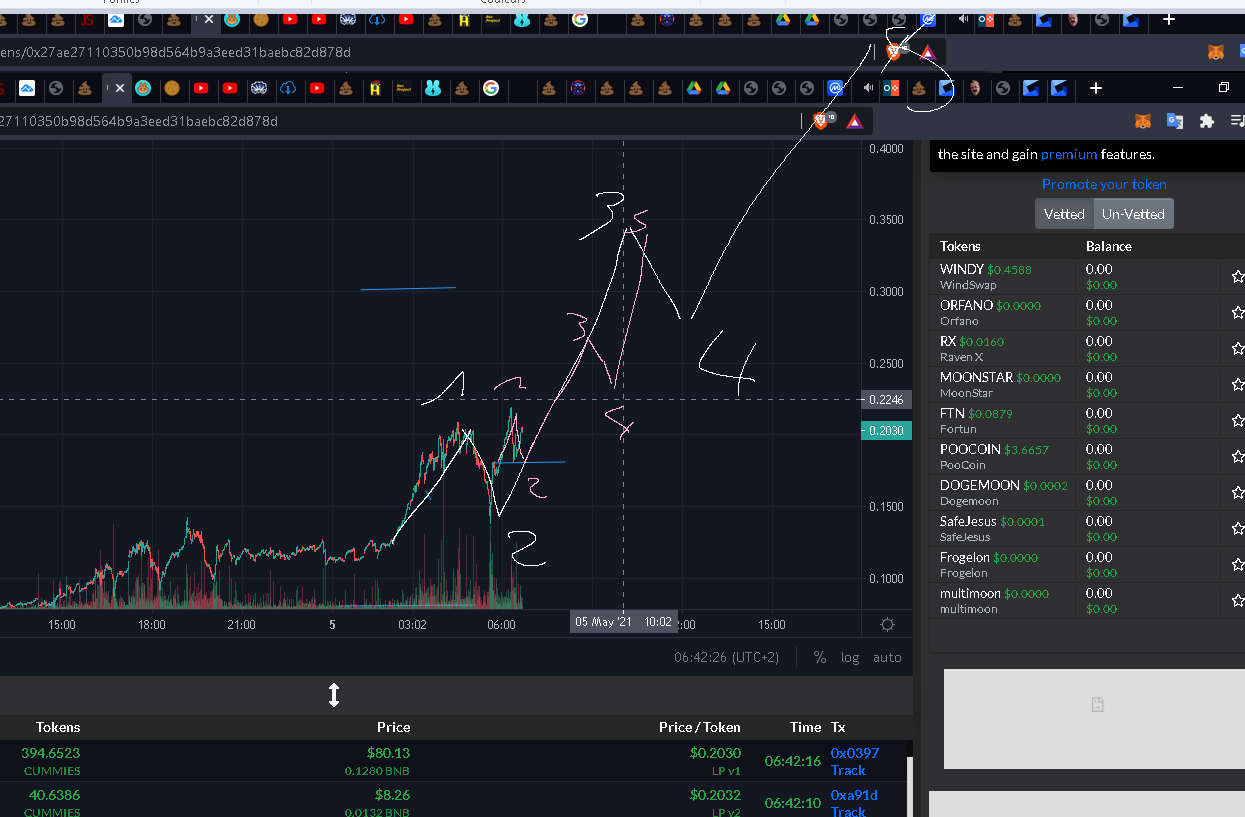
Task: Click Track under transaction 0x0397
Action: click(x=848, y=770)
